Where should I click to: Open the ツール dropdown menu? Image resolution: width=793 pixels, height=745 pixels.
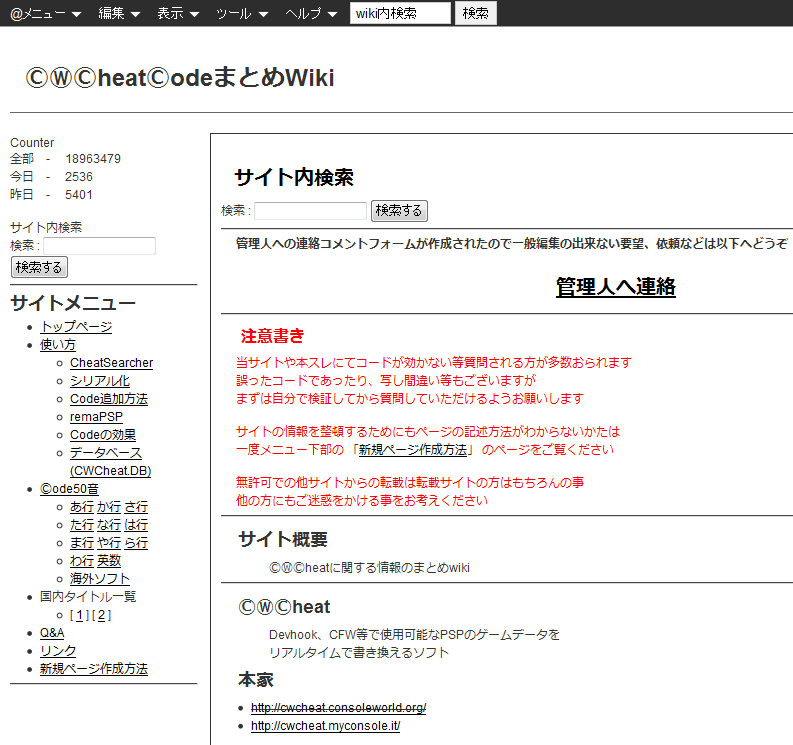tap(242, 14)
